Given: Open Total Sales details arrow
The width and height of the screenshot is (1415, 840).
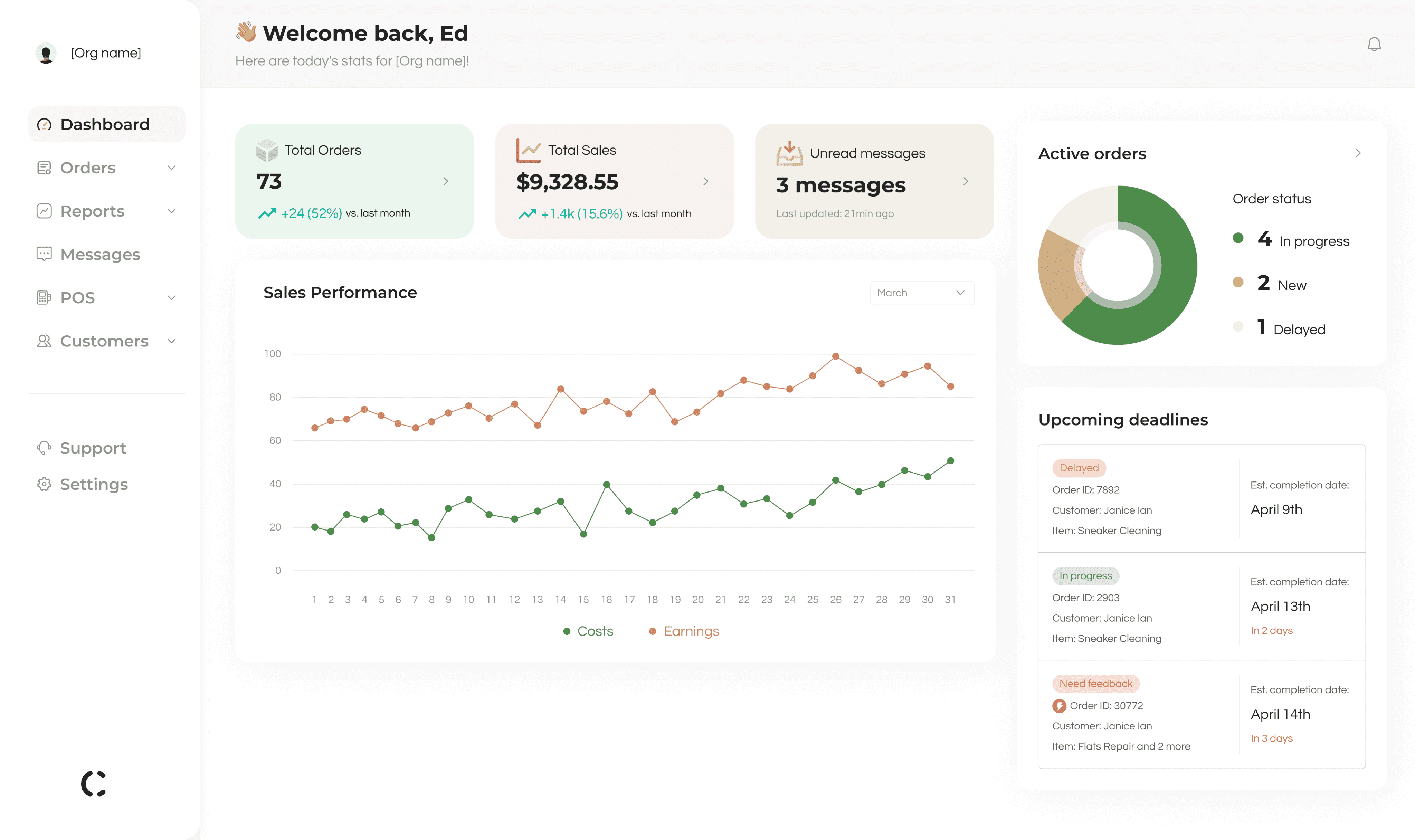Looking at the screenshot, I should coord(705,181).
